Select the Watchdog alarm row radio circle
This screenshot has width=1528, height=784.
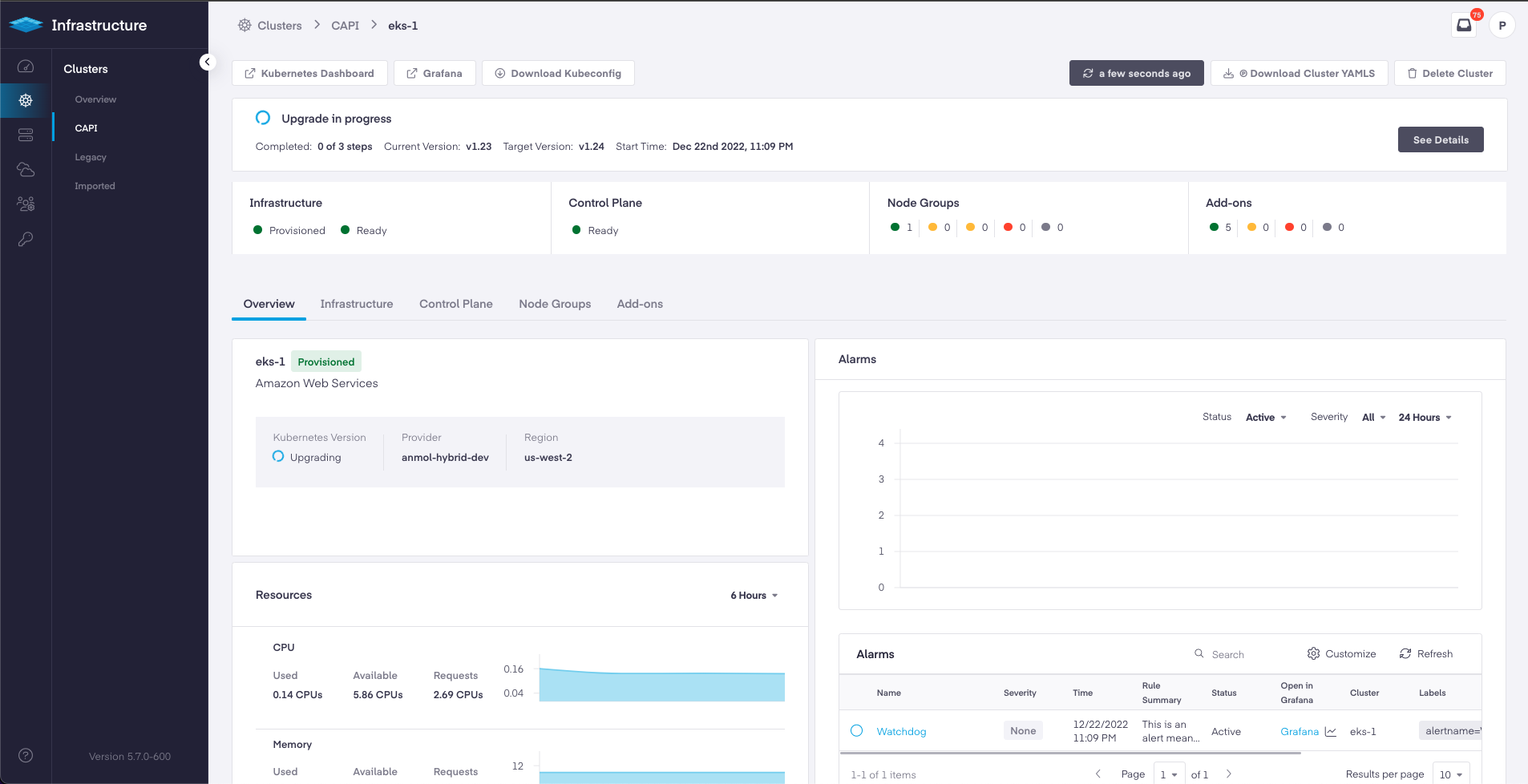point(856,731)
